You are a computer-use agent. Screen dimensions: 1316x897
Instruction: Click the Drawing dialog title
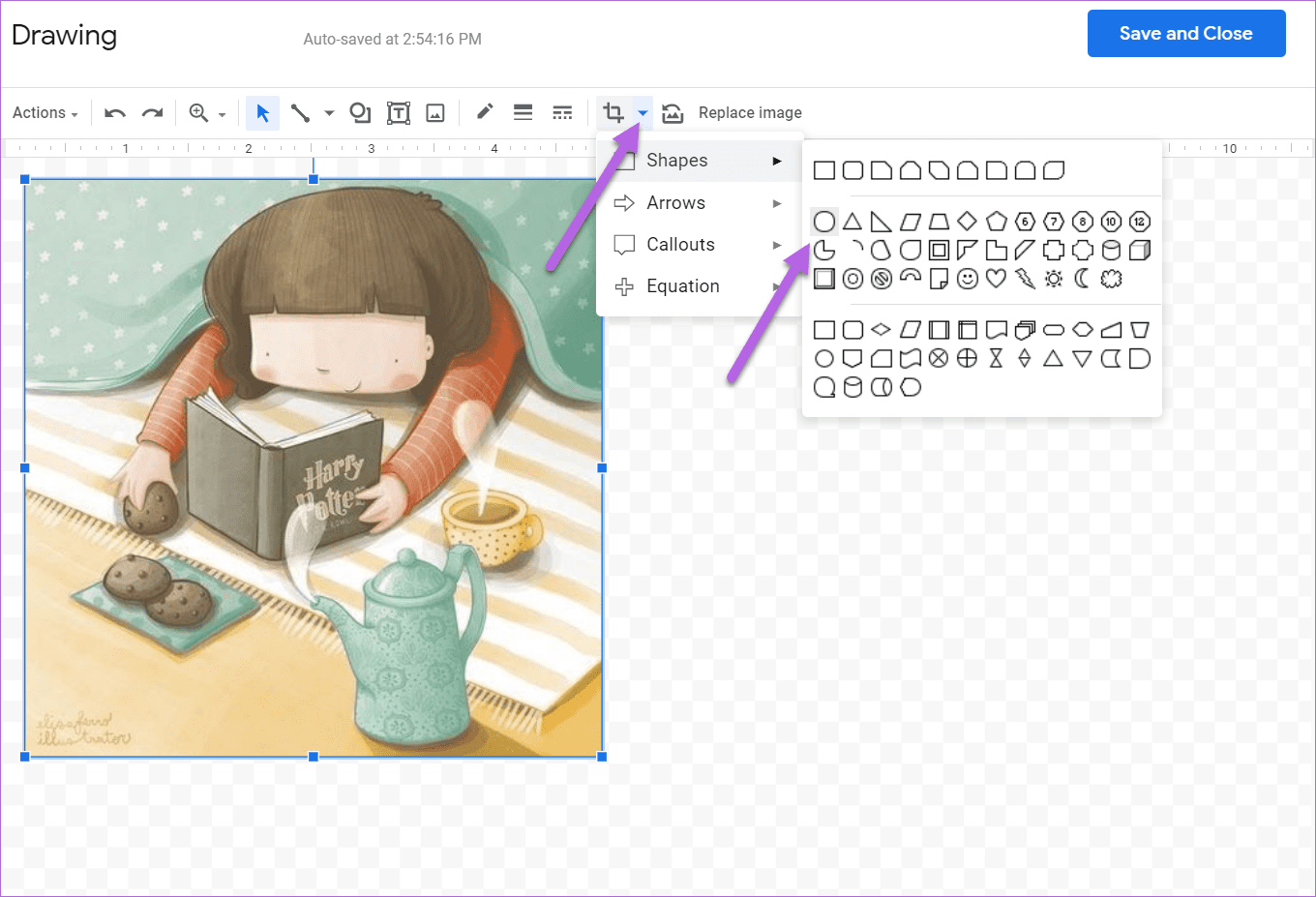[x=64, y=36]
